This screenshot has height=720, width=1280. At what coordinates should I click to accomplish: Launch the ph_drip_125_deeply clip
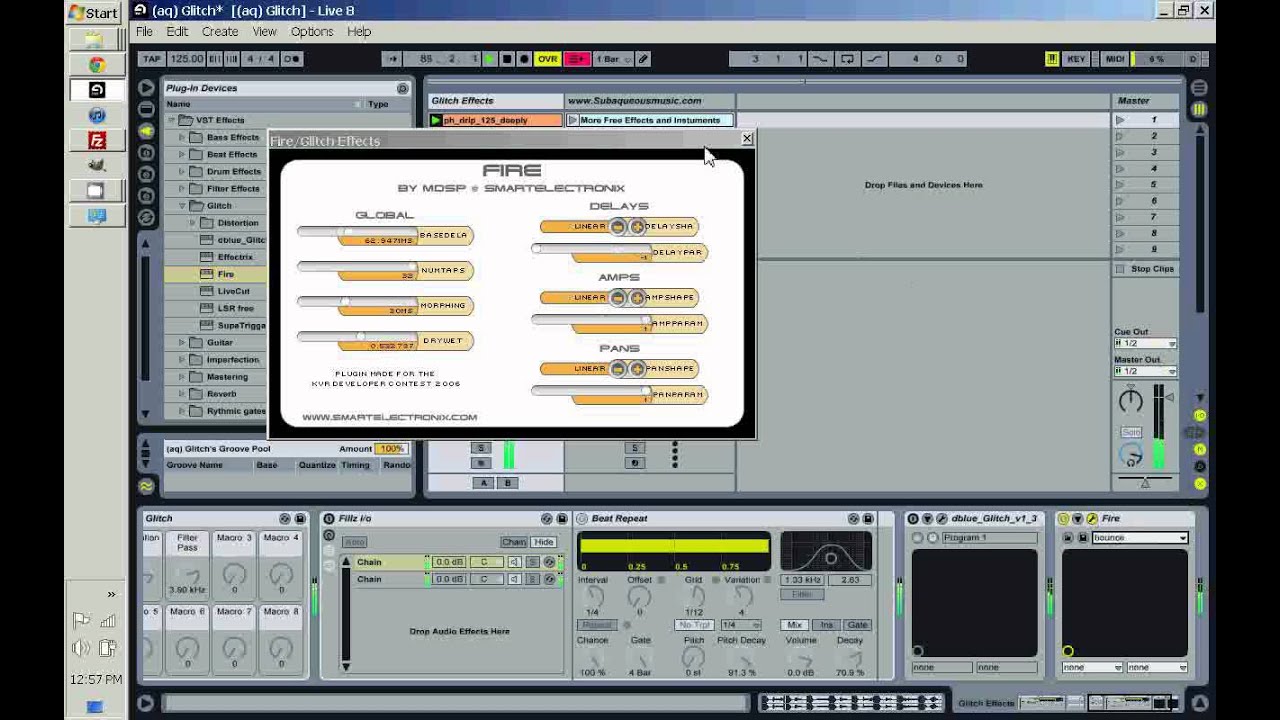(x=436, y=120)
